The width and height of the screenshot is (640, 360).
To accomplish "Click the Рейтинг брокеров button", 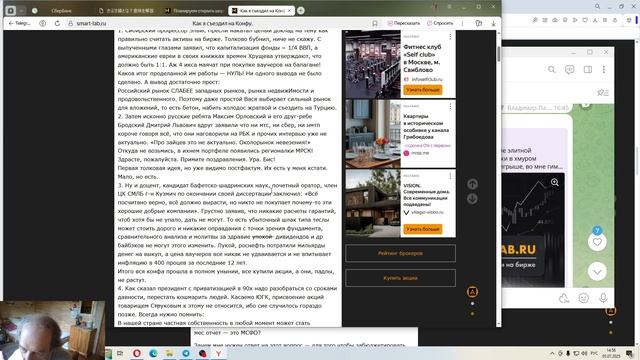I will [400, 253].
